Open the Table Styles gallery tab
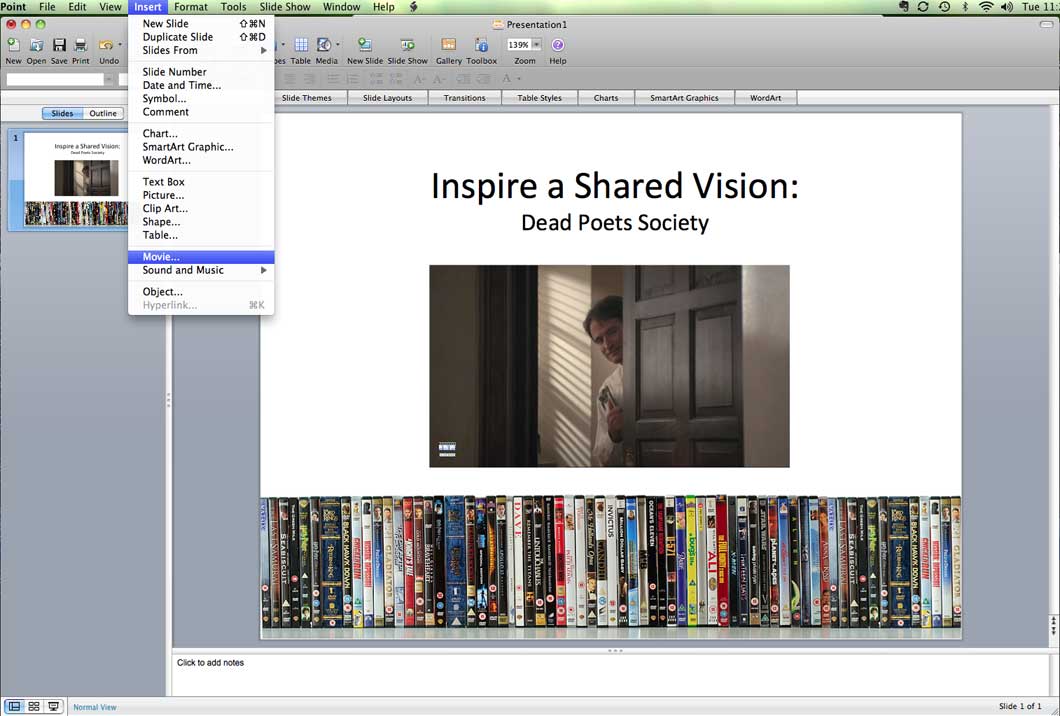 539,98
